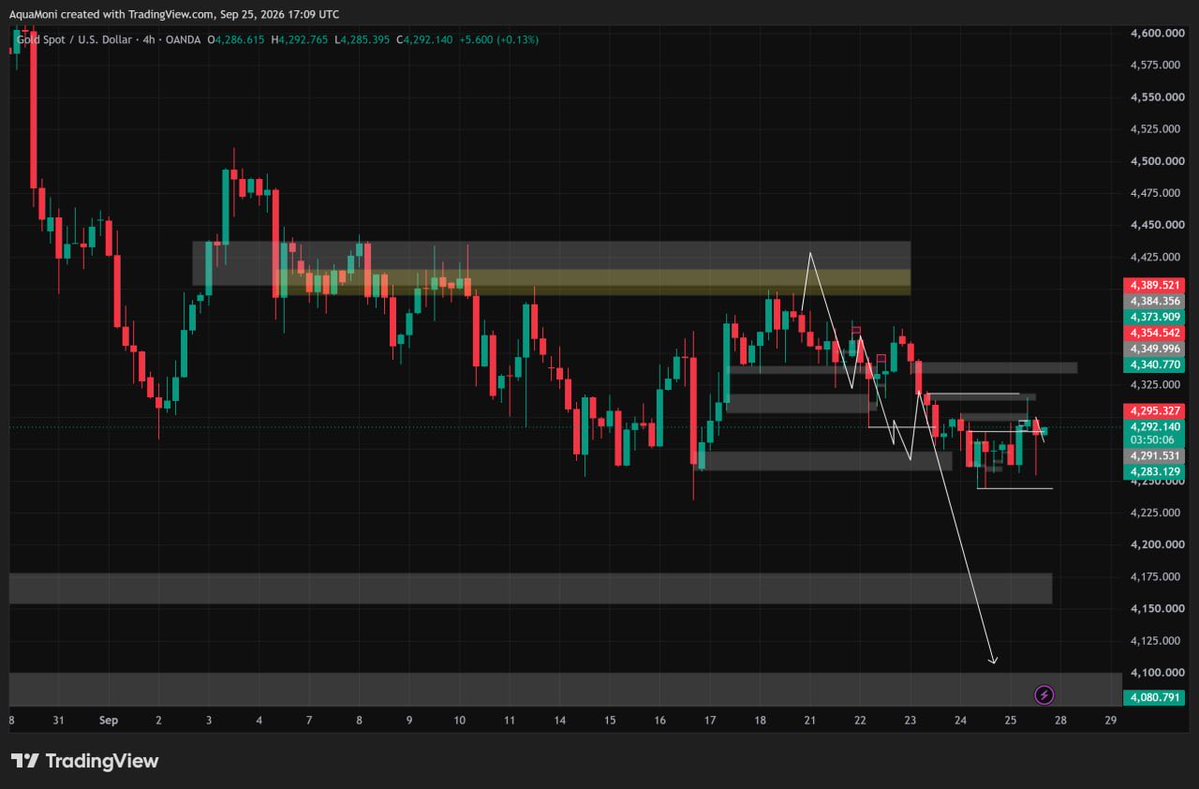Click the low value L4,285.395
Image resolution: width=1199 pixels, height=789 pixels.
[x=362, y=39]
